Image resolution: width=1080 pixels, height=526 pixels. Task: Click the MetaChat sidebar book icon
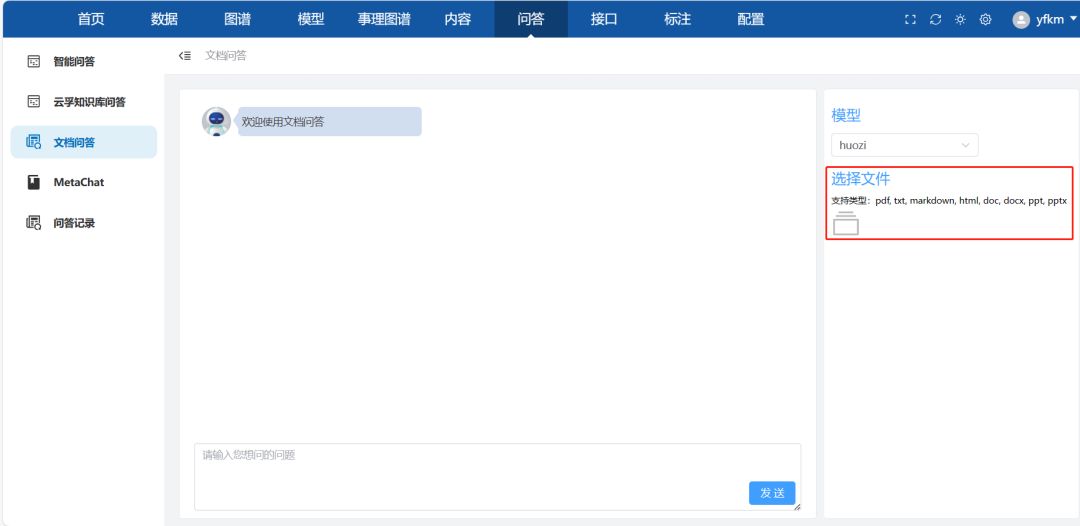(33, 182)
